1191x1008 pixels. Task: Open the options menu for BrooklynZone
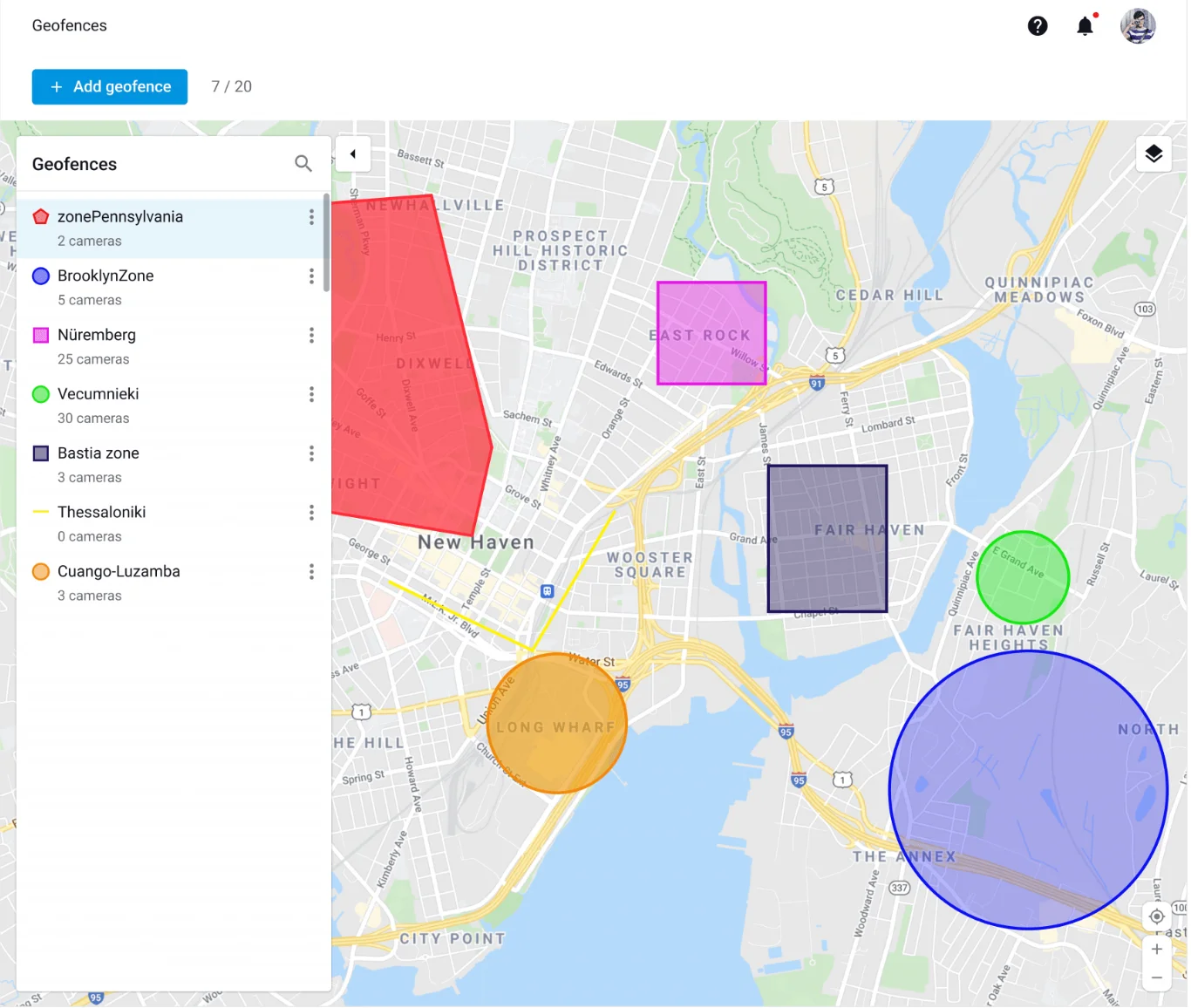(x=311, y=276)
